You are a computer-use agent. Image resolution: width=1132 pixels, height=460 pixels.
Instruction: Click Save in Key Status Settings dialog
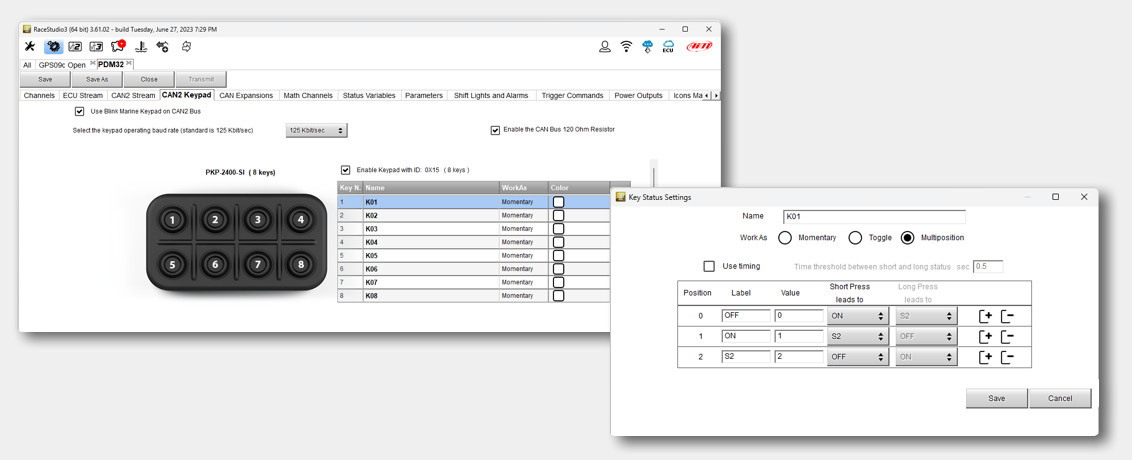(996, 398)
